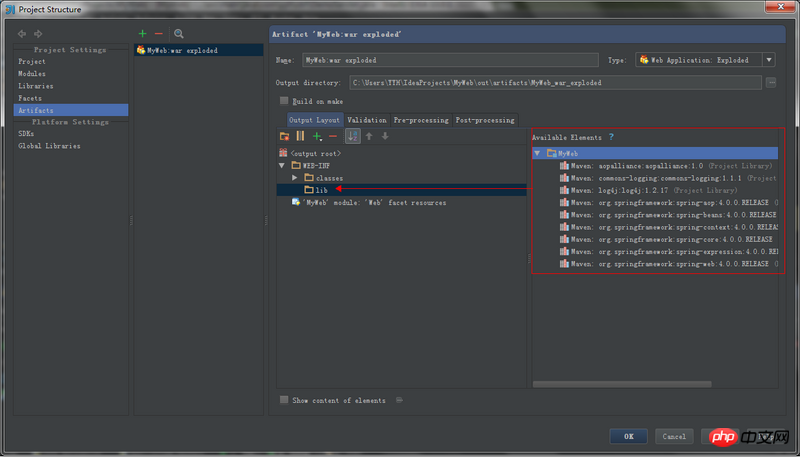The height and width of the screenshot is (457, 800).
Task: Remove selected artifact with red minus
Action: (159, 34)
